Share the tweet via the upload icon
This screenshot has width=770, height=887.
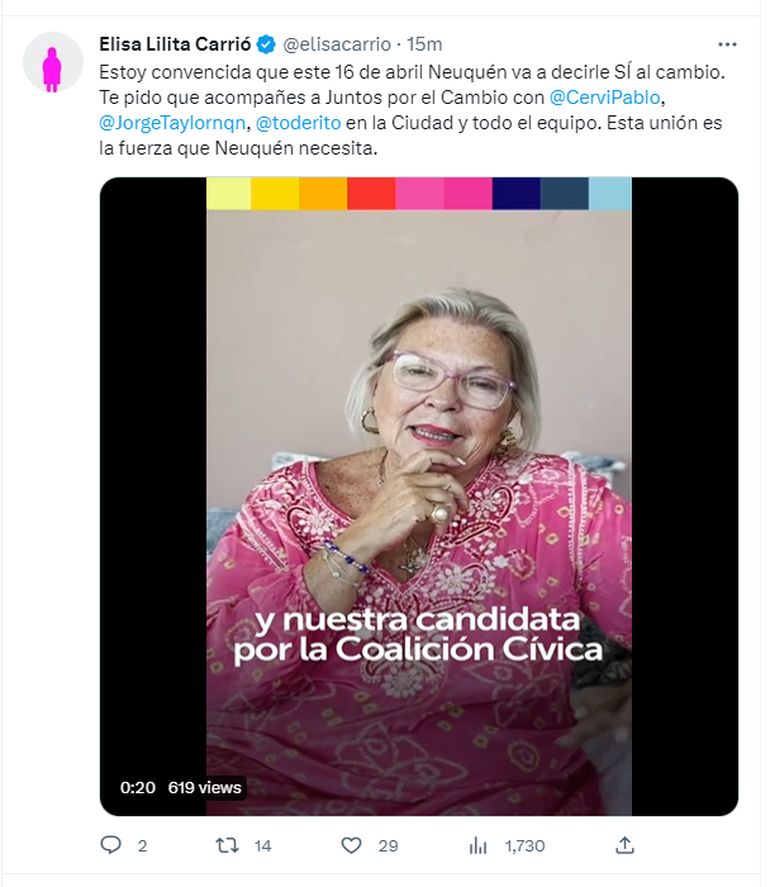click(x=625, y=846)
